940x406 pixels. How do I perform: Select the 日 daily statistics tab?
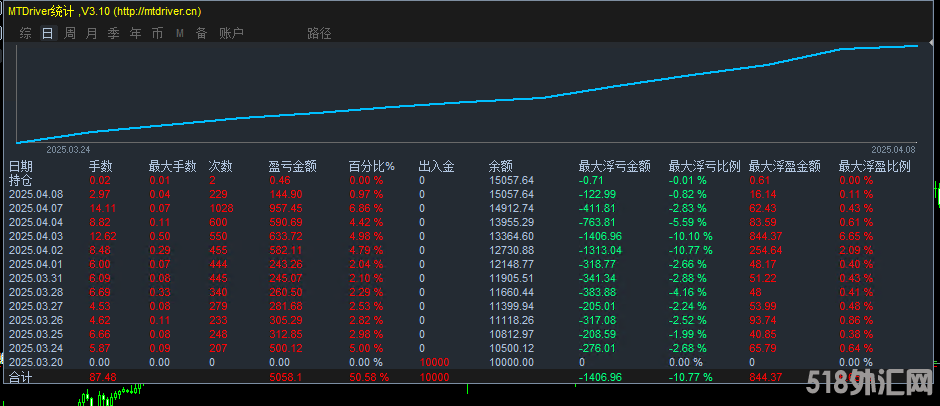click(x=48, y=33)
